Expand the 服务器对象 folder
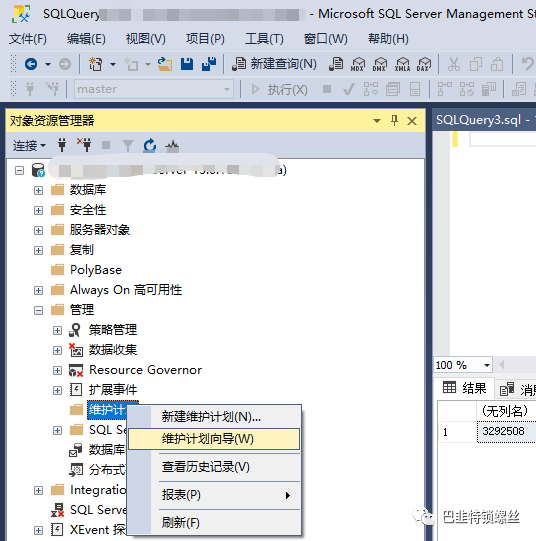This screenshot has width=536, height=541. tap(38, 230)
